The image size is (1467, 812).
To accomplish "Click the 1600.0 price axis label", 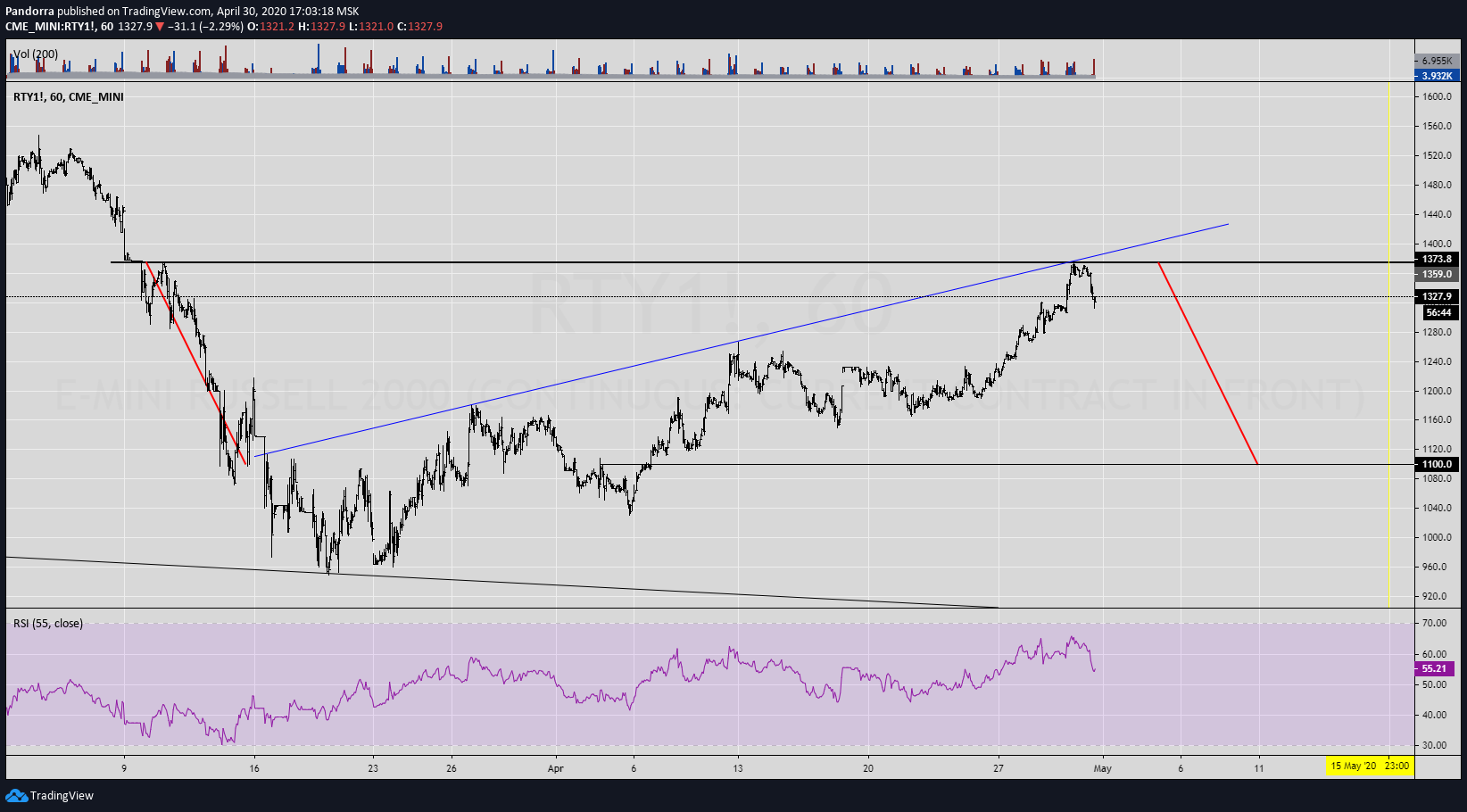I will coord(1438,96).
